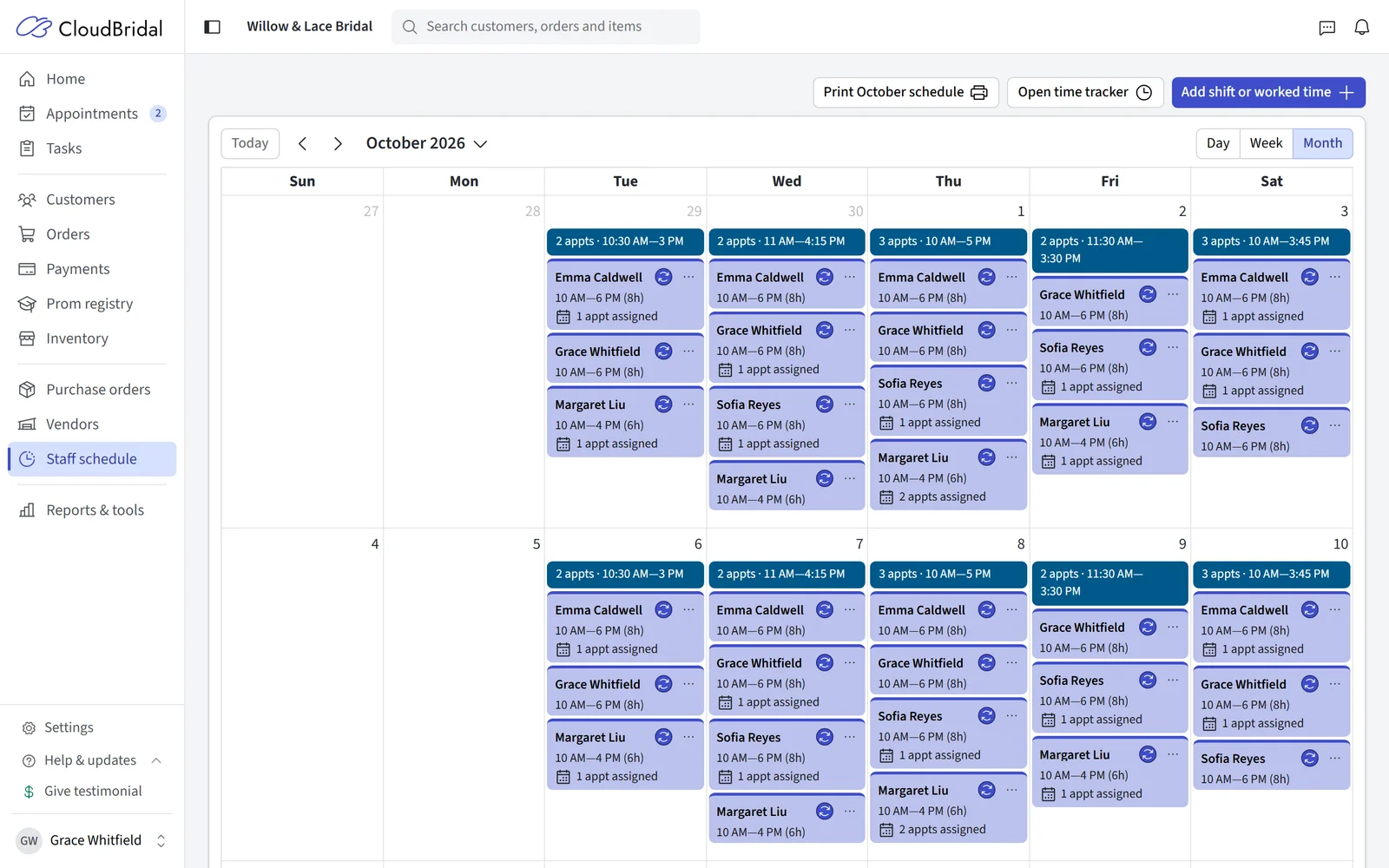The width and height of the screenshot is (1389, 868).
Task: Go to next month arrow
Action: click(x=338, y=143)
